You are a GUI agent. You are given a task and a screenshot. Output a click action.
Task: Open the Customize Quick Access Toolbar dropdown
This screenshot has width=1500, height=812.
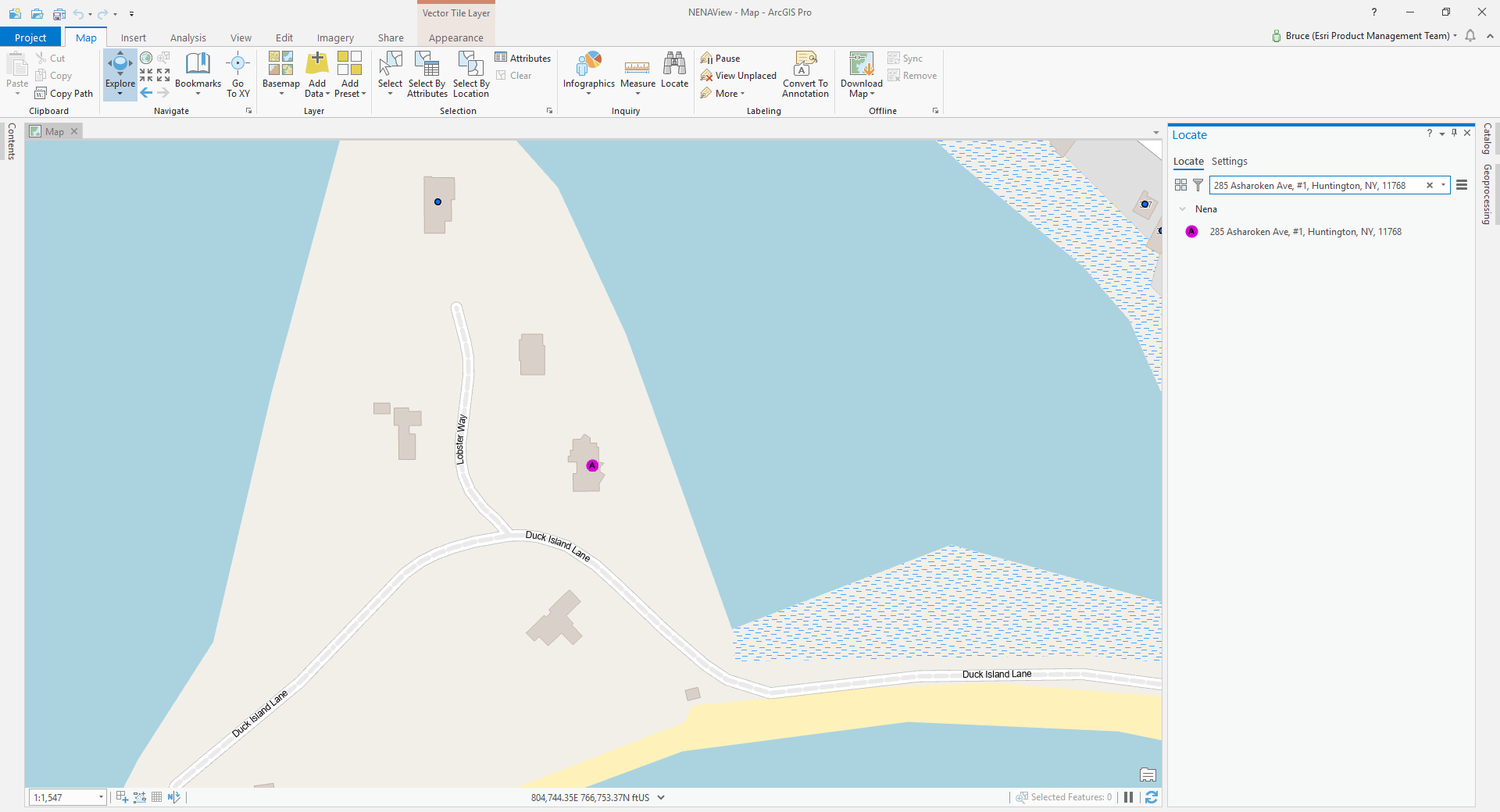(x=131, y=14)
